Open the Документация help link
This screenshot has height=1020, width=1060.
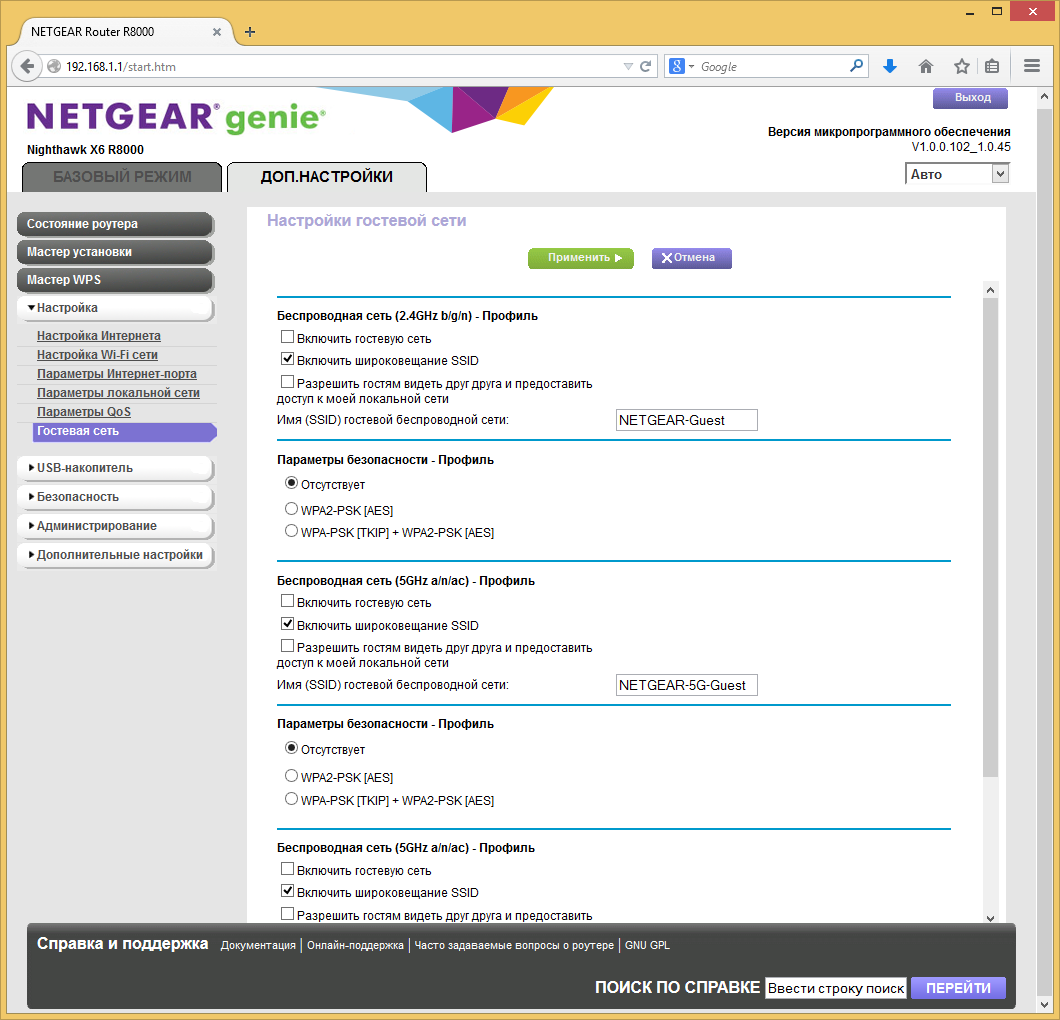tap(258, 945)
